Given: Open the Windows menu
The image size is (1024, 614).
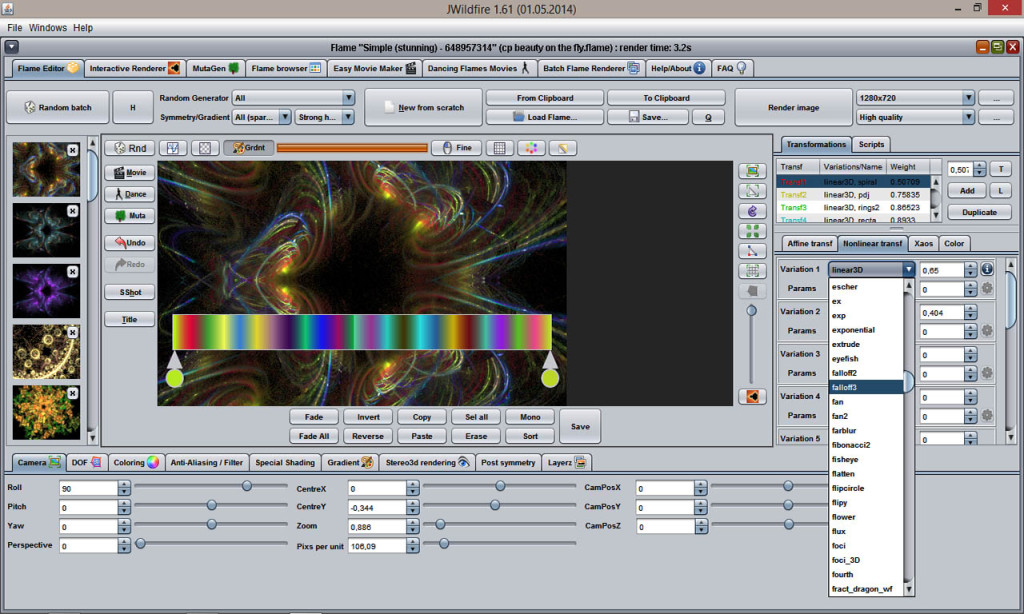Looking at the screenshot, I should point(48,27).
